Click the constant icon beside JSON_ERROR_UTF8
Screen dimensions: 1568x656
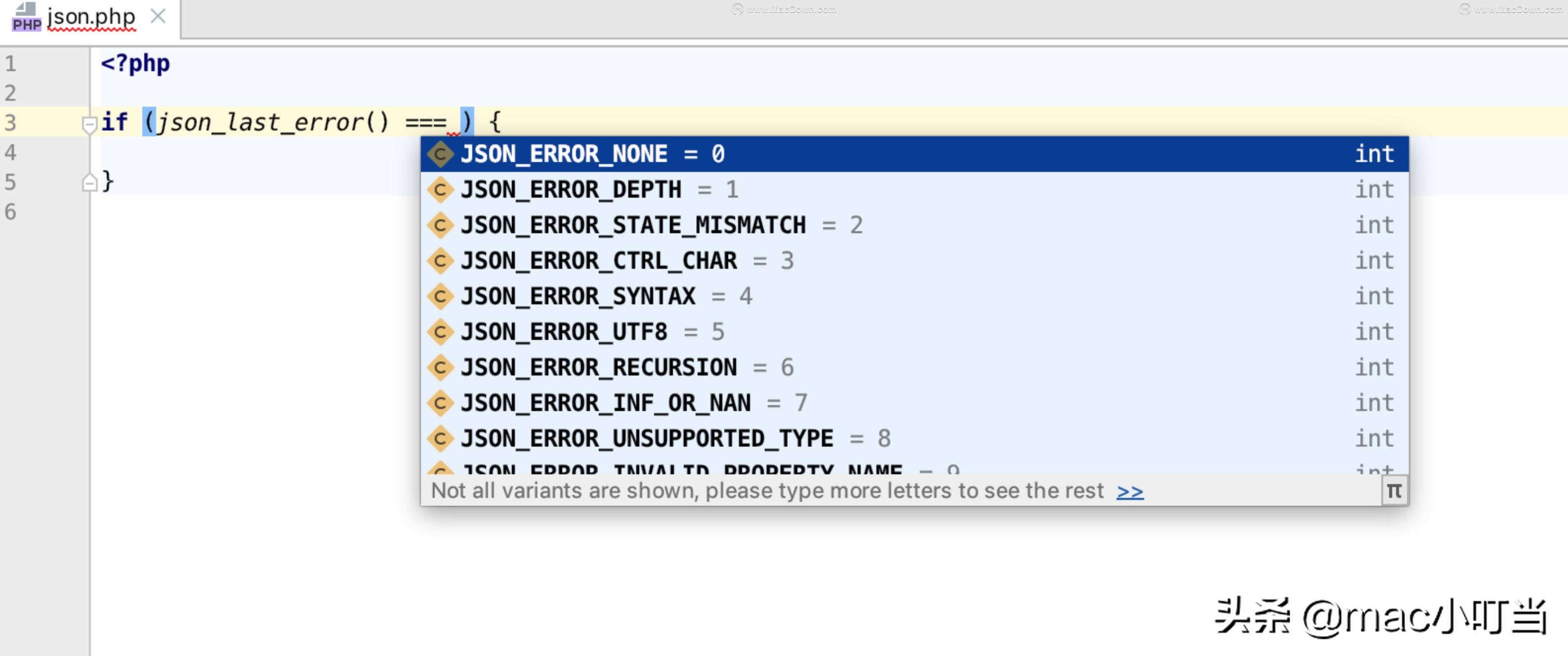point(441,331)
